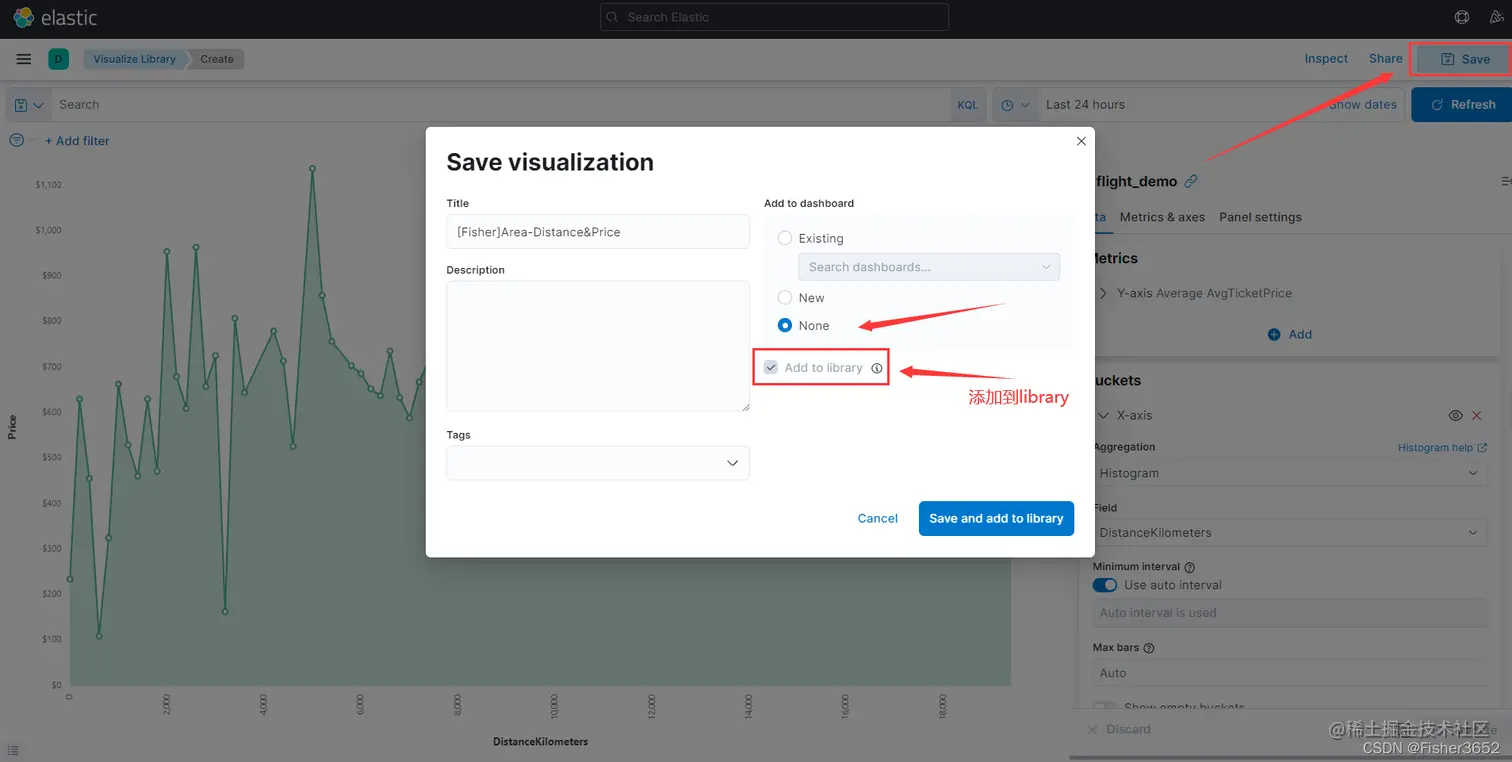The height and width of the screenshot is (762, 1512).
Task: Open the help menu icon in header
Action: [1462, 17]
